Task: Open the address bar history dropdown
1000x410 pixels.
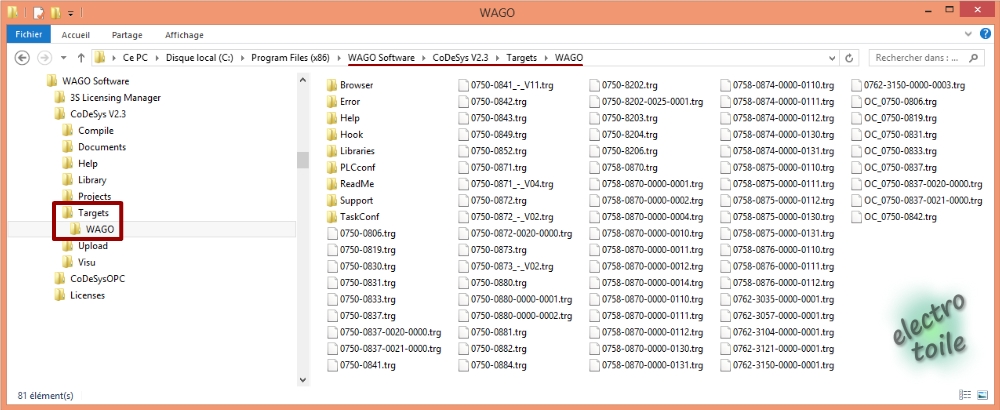Action: [832, 58]
